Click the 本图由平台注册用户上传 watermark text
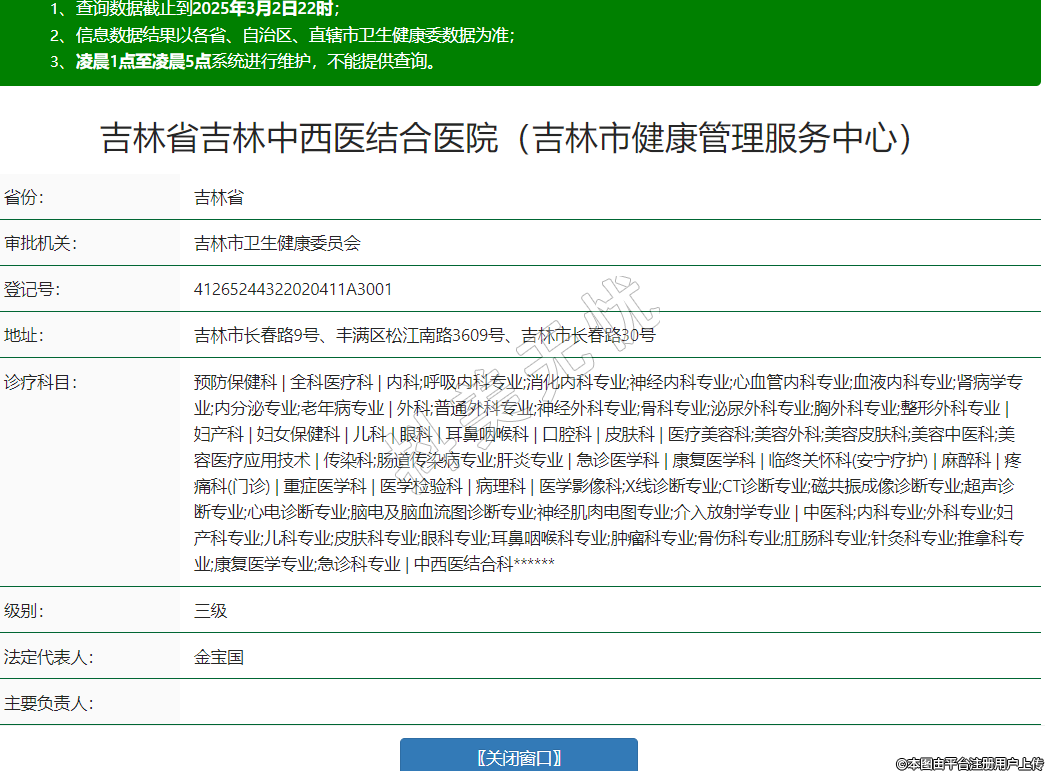This screenshot has width=1045, height=771. click(968, 763)
